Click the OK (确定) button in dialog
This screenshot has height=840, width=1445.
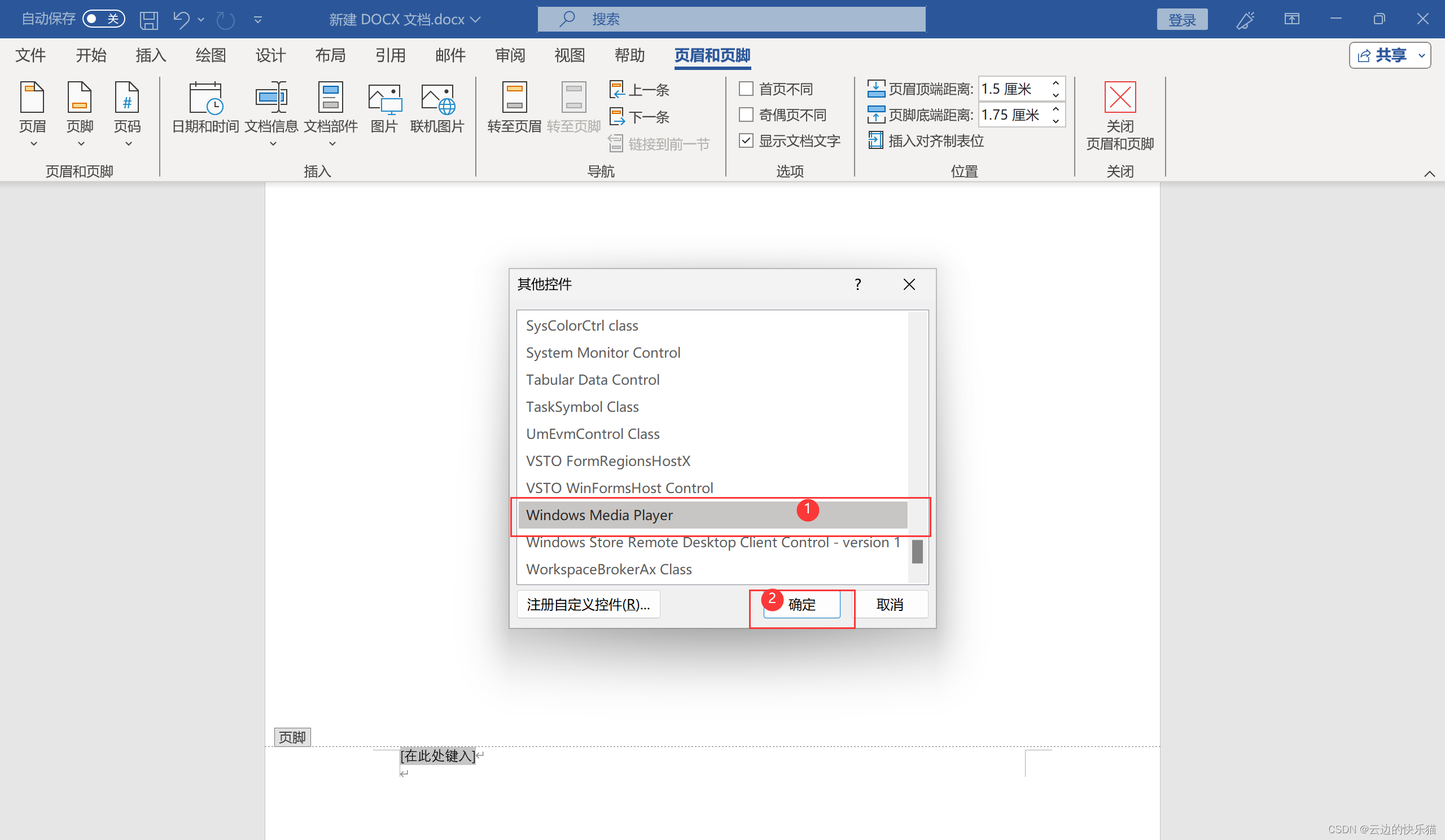[802, 605]
